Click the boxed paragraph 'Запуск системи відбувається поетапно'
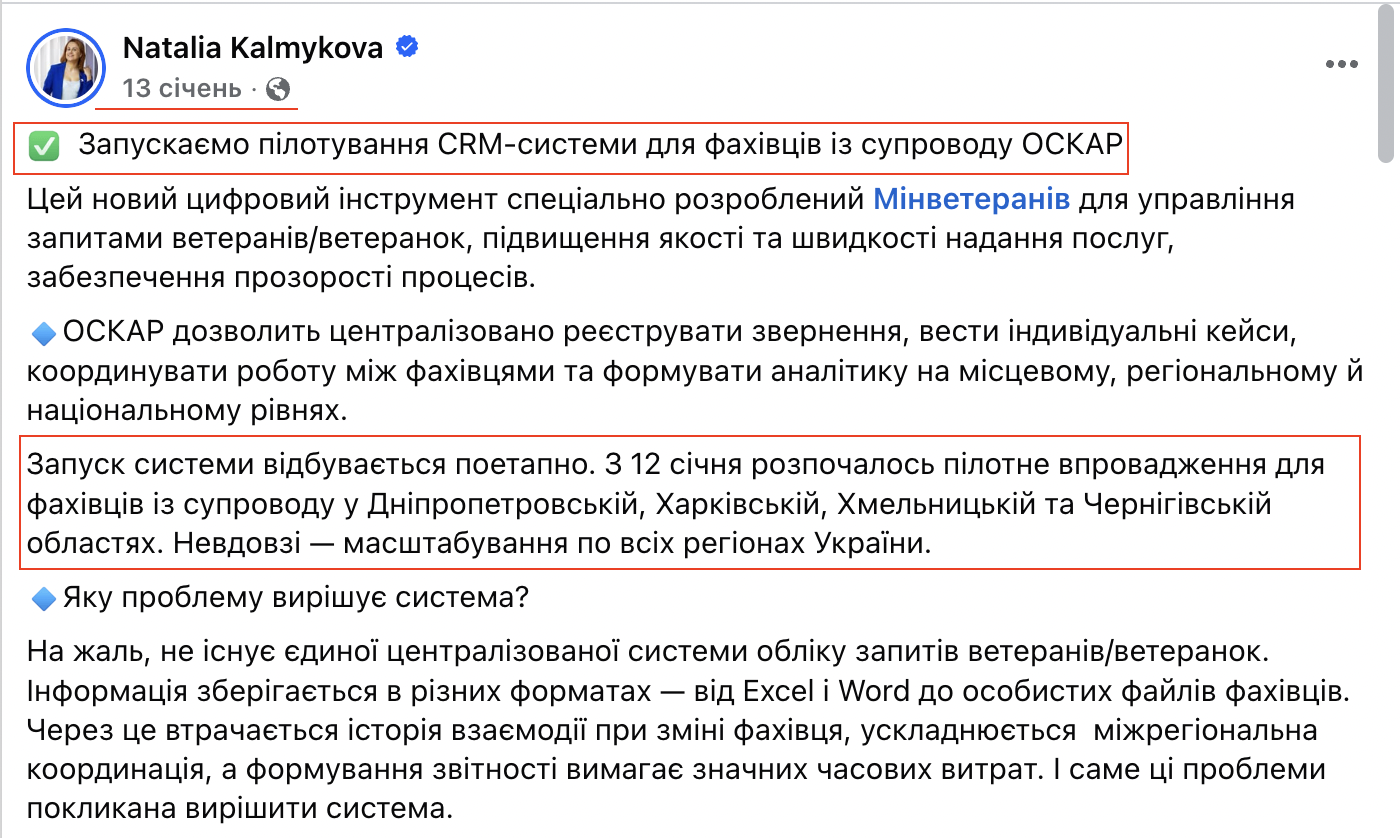Screen dimensions: 1400x838 [x=691, y=505]
